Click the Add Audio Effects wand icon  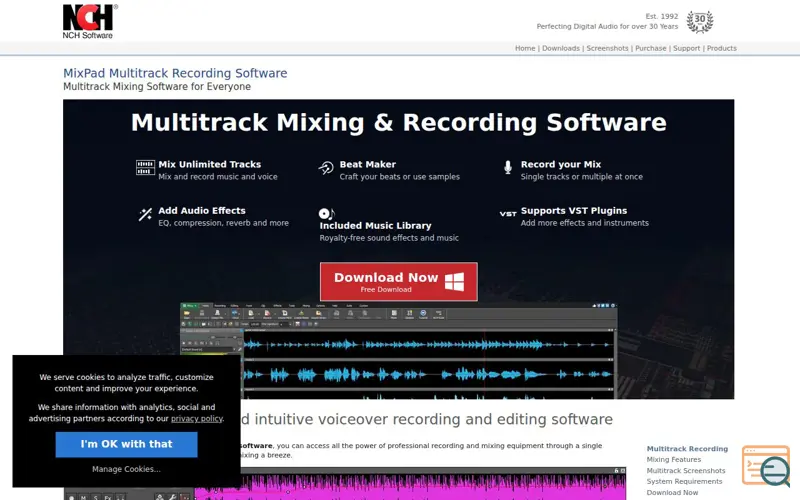[145, 214]
